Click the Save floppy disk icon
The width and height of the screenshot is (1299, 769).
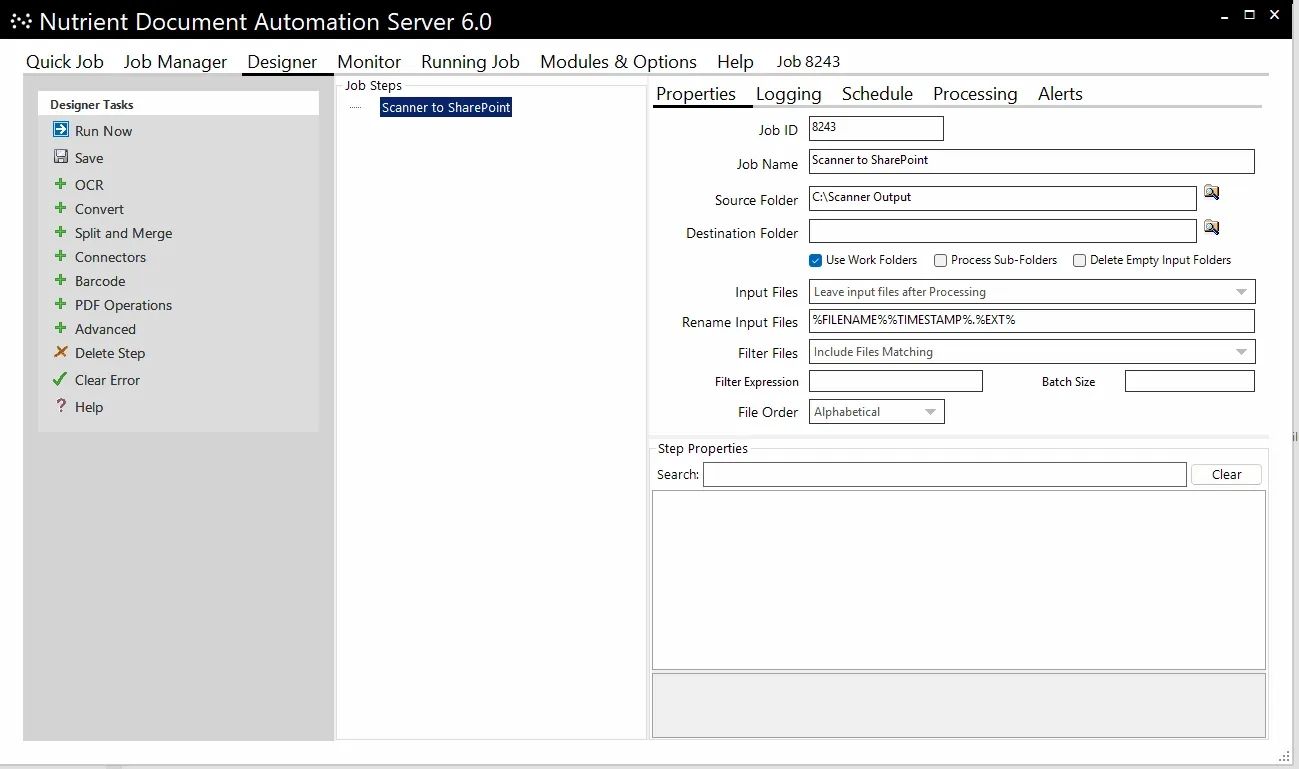[61, 157]
